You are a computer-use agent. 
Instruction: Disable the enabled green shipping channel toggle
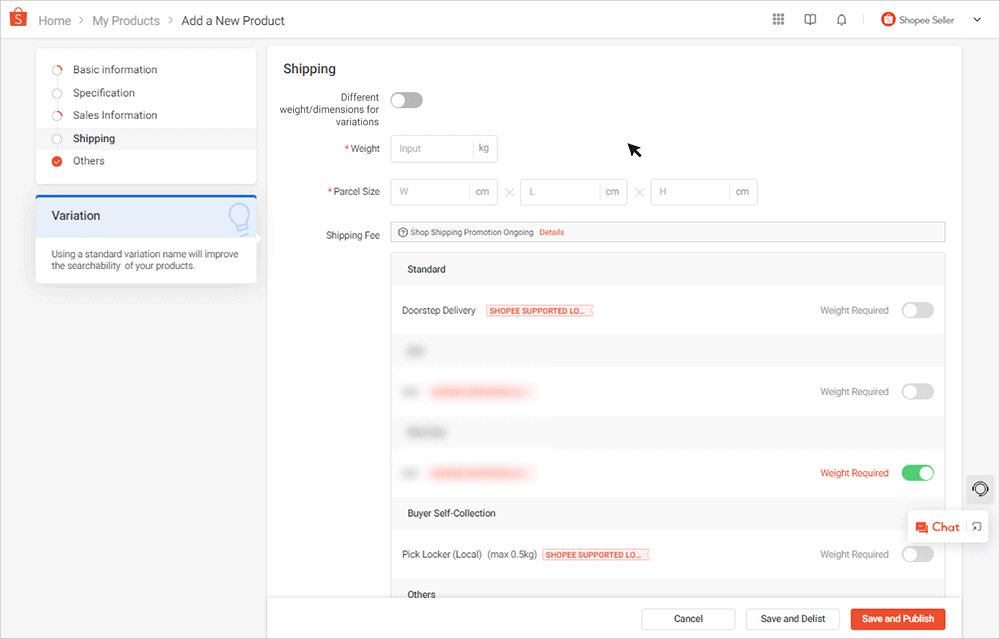[918, 472]
